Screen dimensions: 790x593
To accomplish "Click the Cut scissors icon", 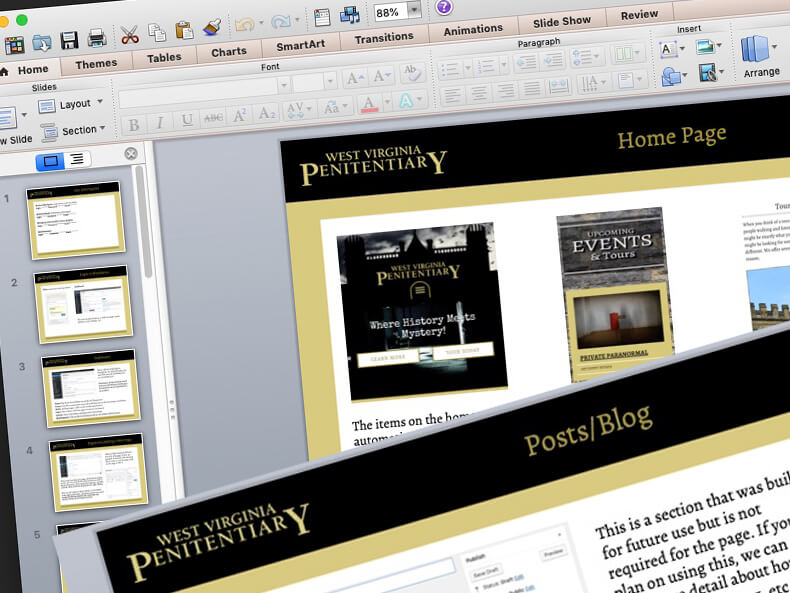I will coord(129,36).
